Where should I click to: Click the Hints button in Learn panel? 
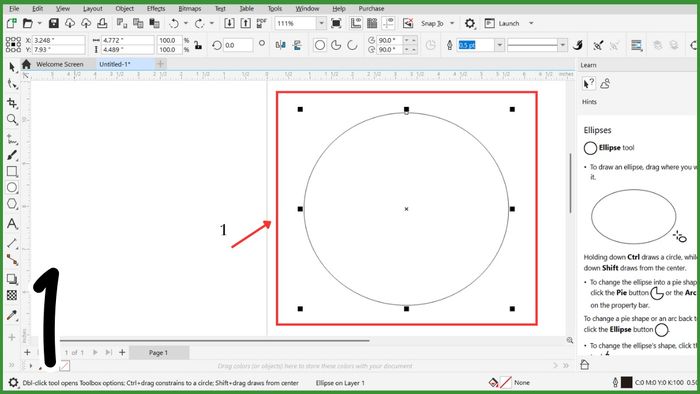pos(589,83)
